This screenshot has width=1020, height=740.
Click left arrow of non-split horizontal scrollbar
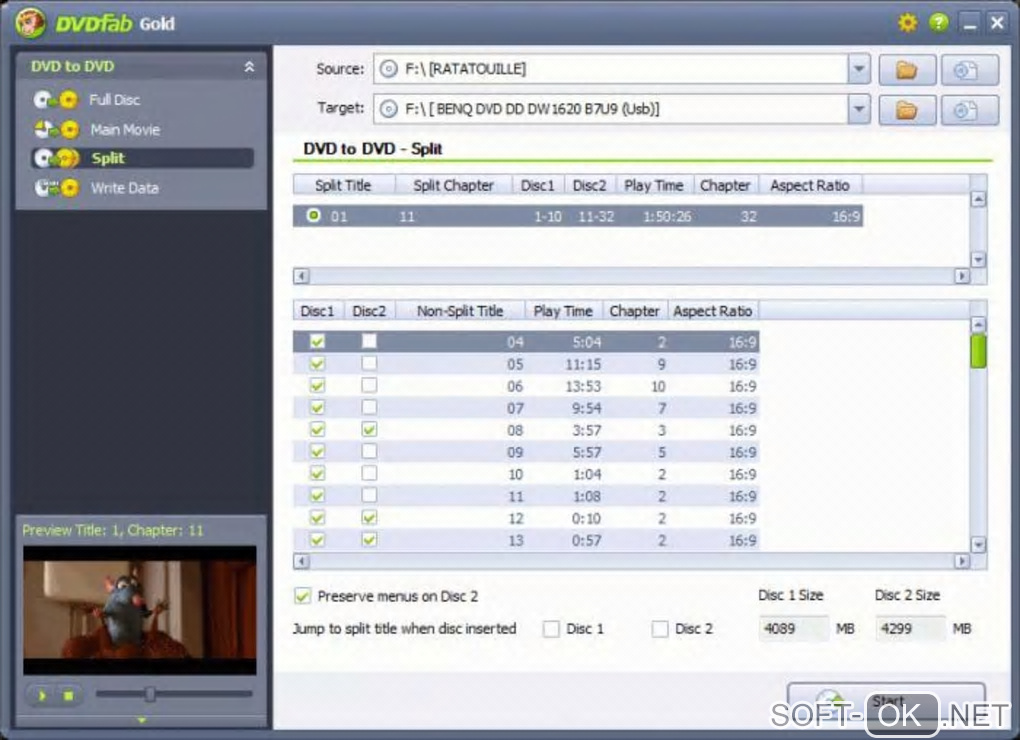coord(301,561)
